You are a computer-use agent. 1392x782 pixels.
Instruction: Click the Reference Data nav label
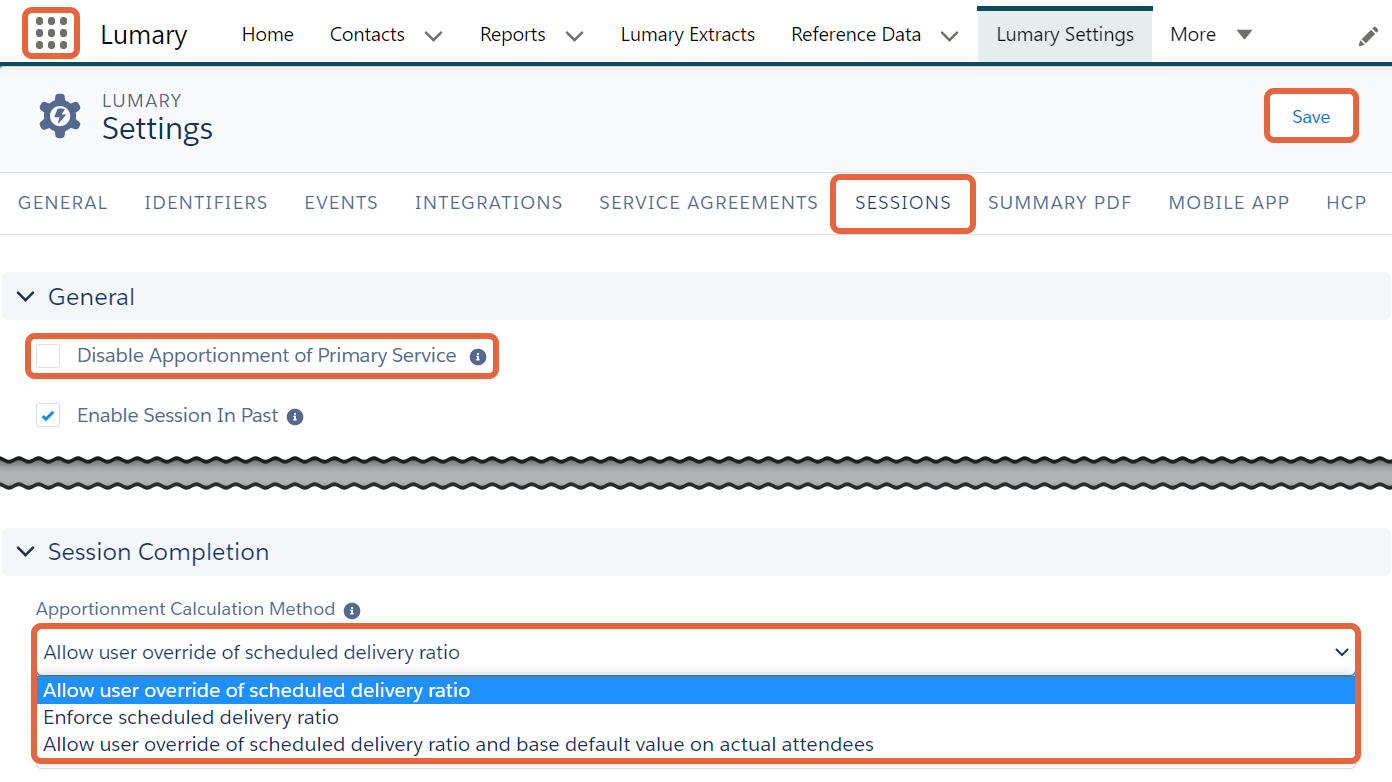(856, 35)
